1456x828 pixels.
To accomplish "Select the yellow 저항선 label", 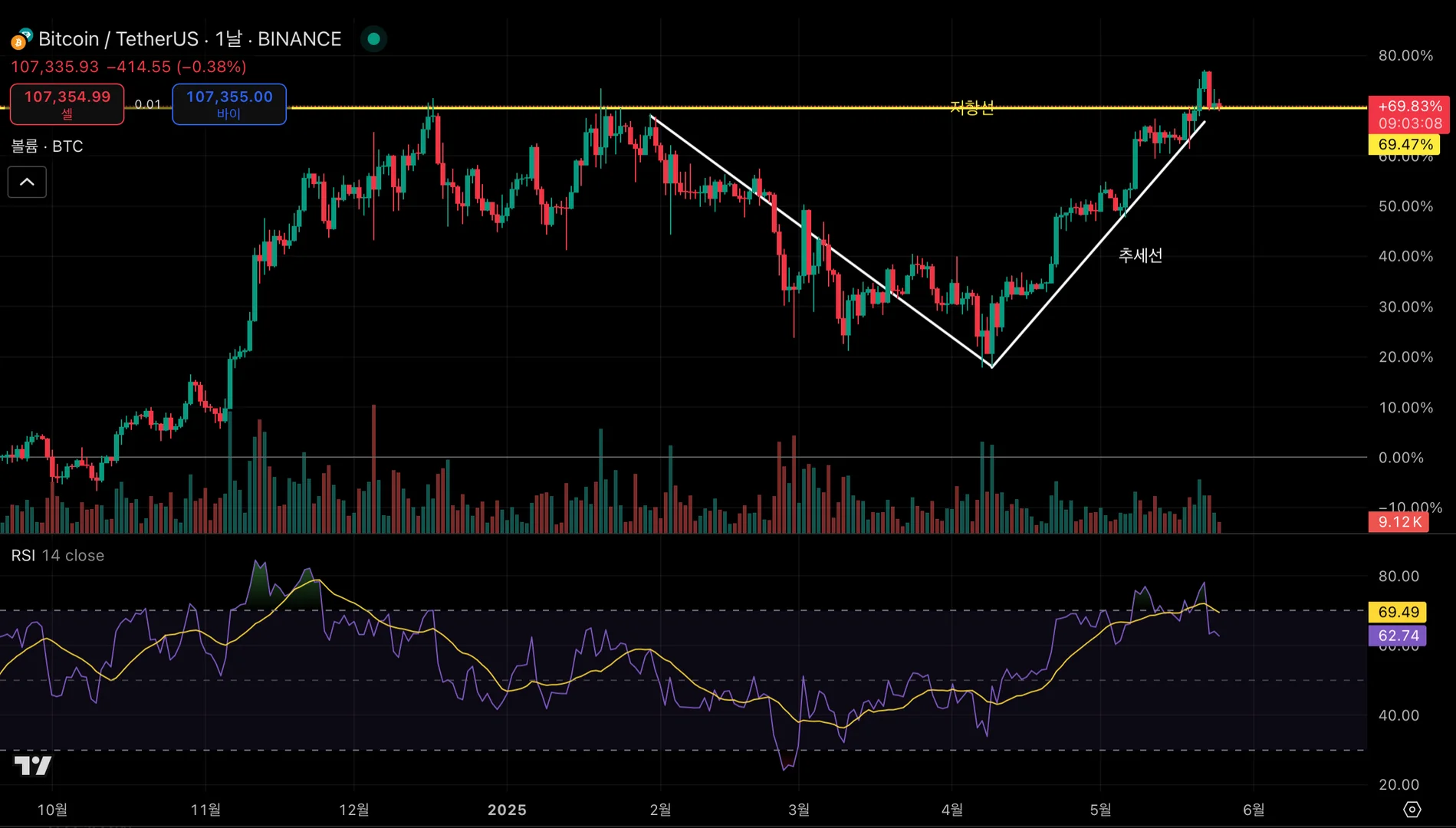I will (x=971, y=107).
